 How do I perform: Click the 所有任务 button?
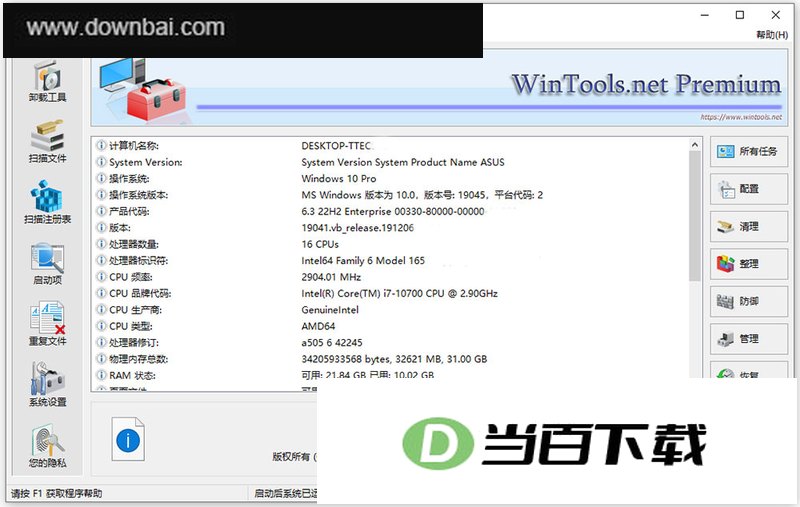748,151
